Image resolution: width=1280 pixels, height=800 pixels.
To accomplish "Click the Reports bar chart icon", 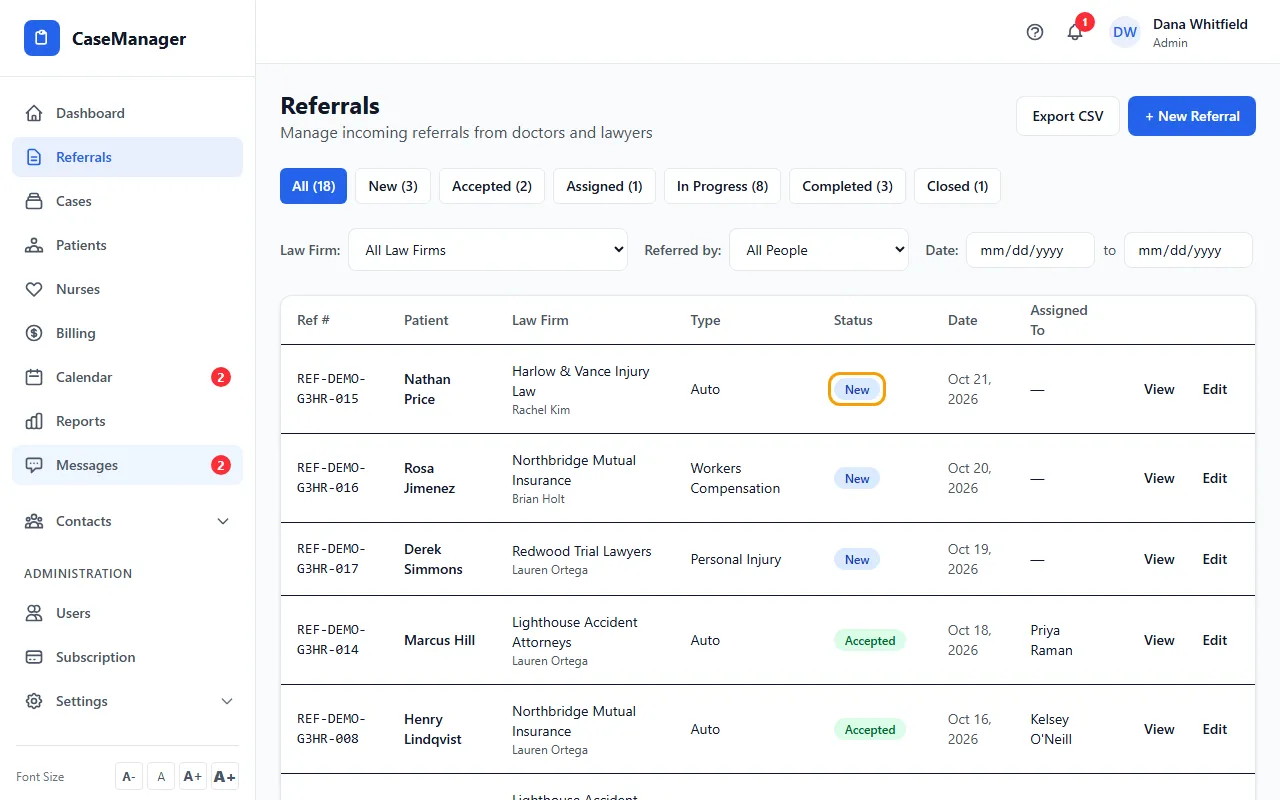I will 34,421.
